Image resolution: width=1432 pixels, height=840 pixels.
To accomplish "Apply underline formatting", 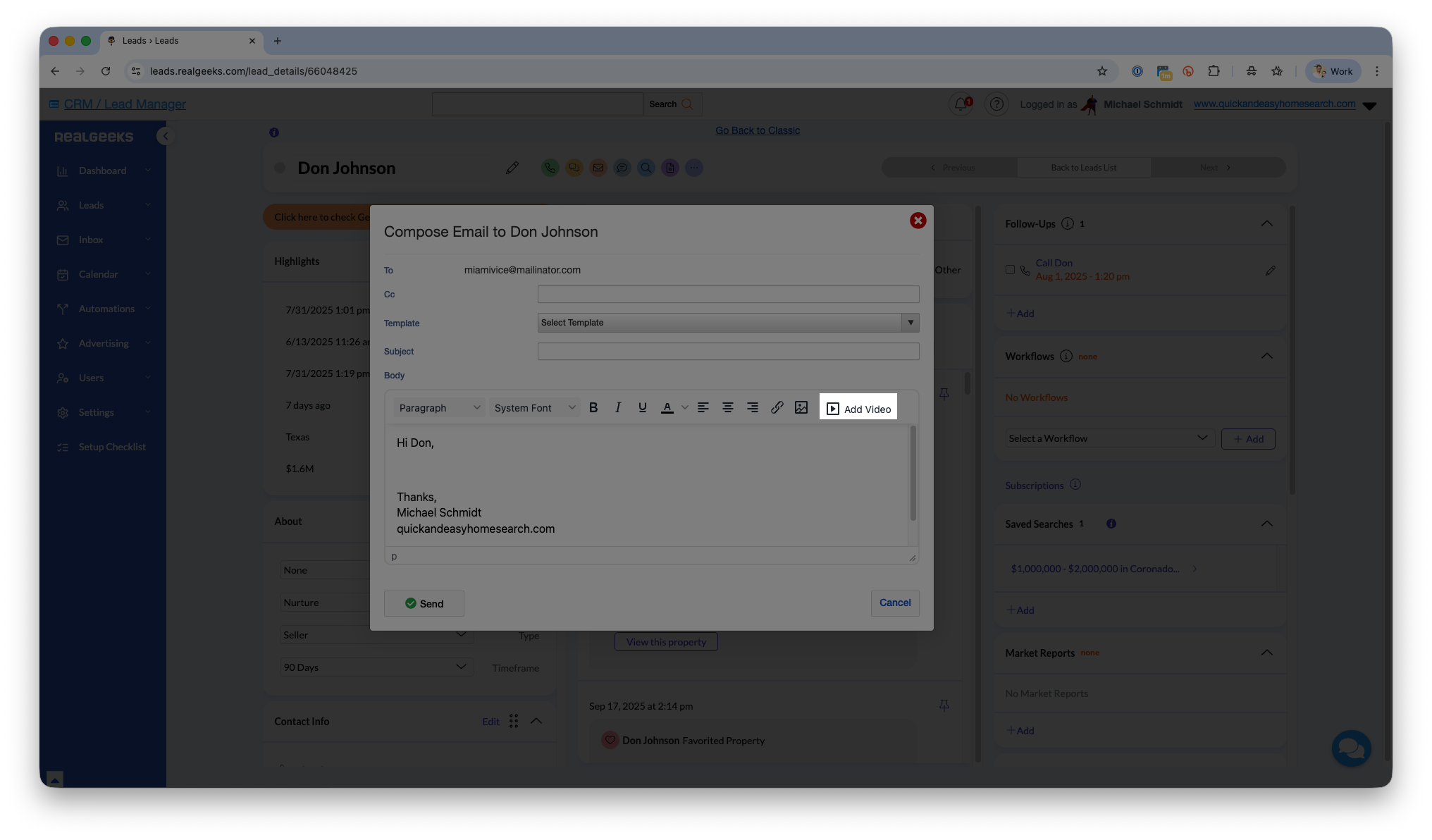I will coord(642,407).
